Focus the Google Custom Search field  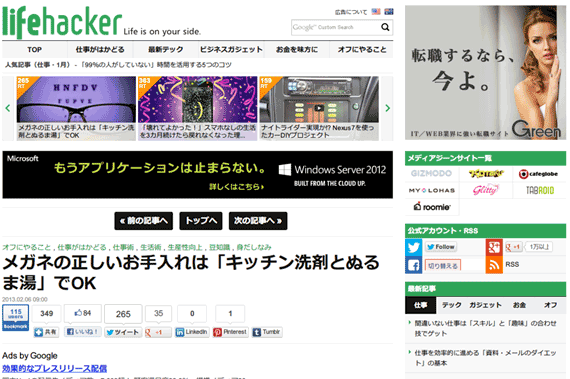coord(335,27)
